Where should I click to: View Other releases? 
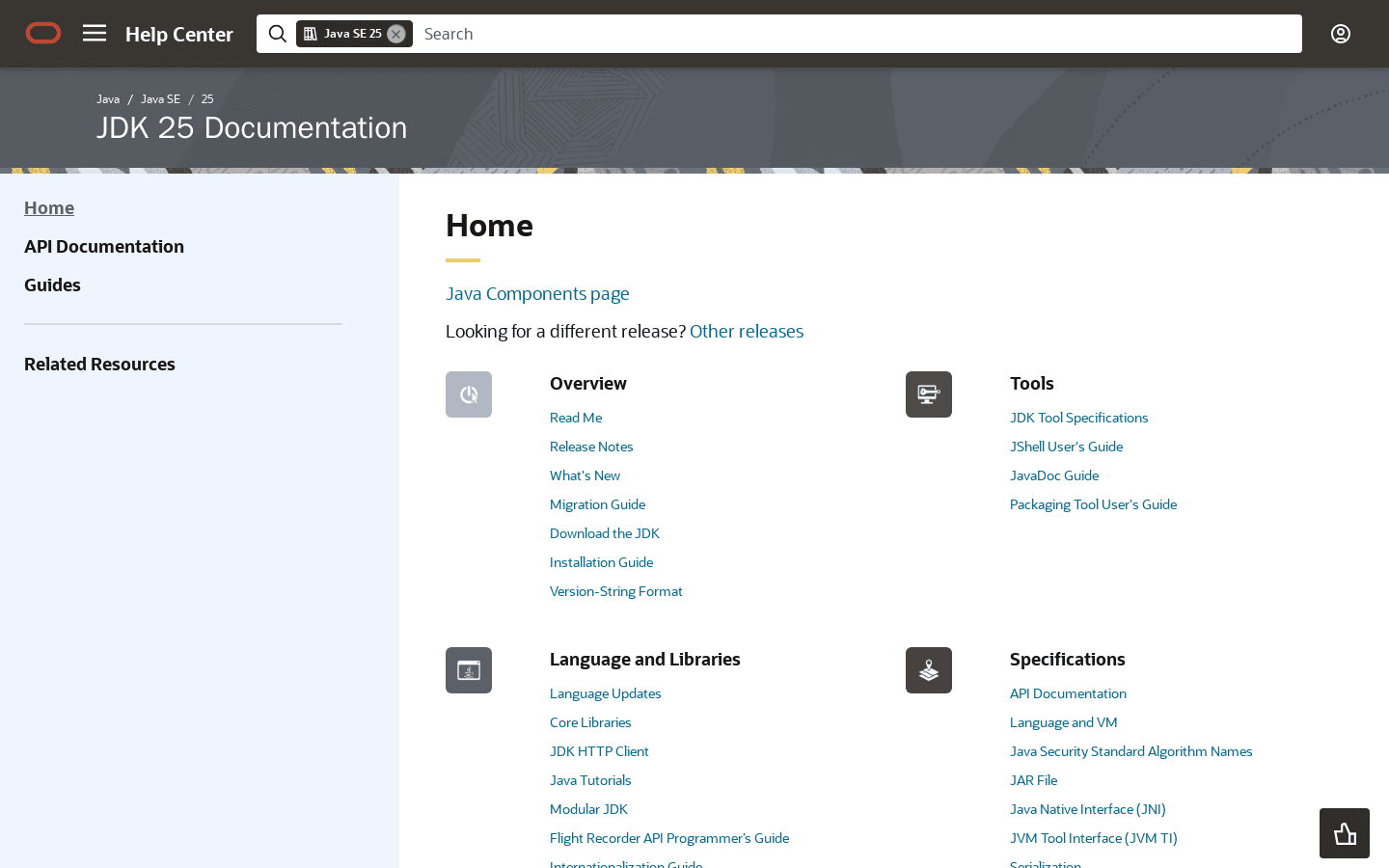point(746,331)
